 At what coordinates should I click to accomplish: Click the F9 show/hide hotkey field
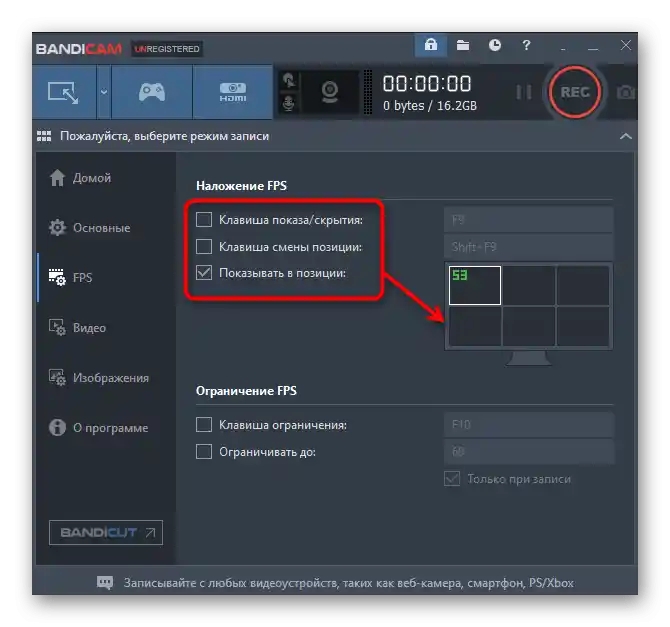[529, 220]
